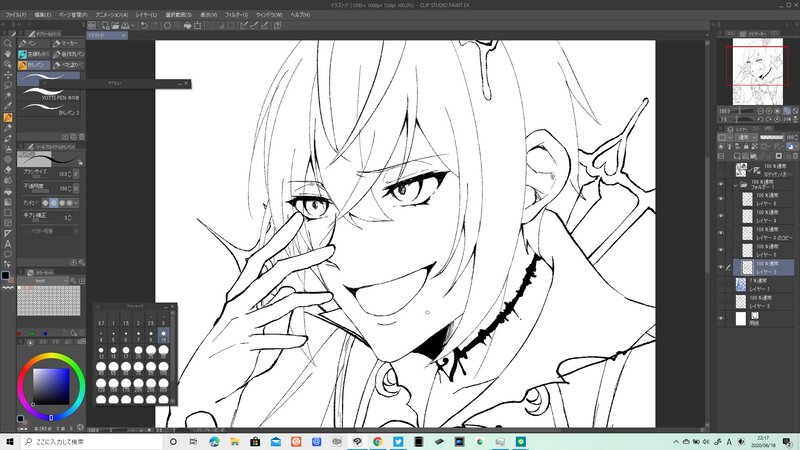Select the Fill bucket tool
This screenshot has width=800, height=450.
click(x=7, y=191)
